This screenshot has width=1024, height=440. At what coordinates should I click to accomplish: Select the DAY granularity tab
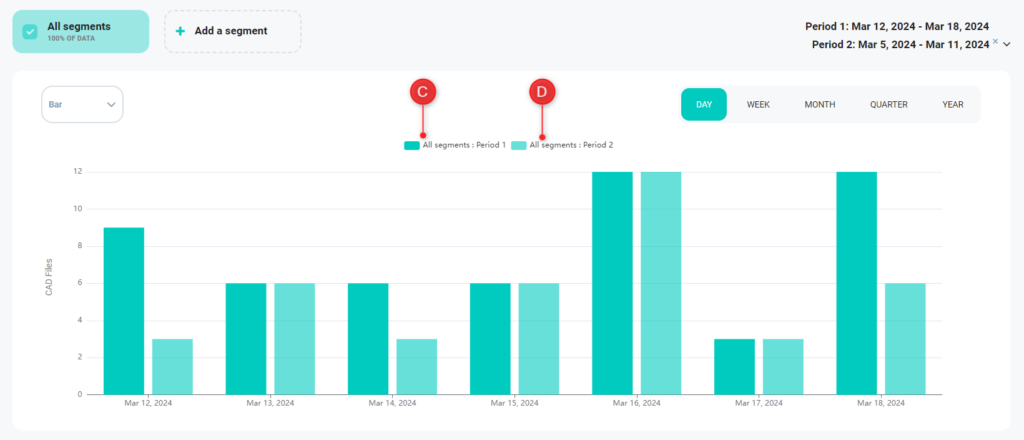pyautogui.click(x=704, y=104)
